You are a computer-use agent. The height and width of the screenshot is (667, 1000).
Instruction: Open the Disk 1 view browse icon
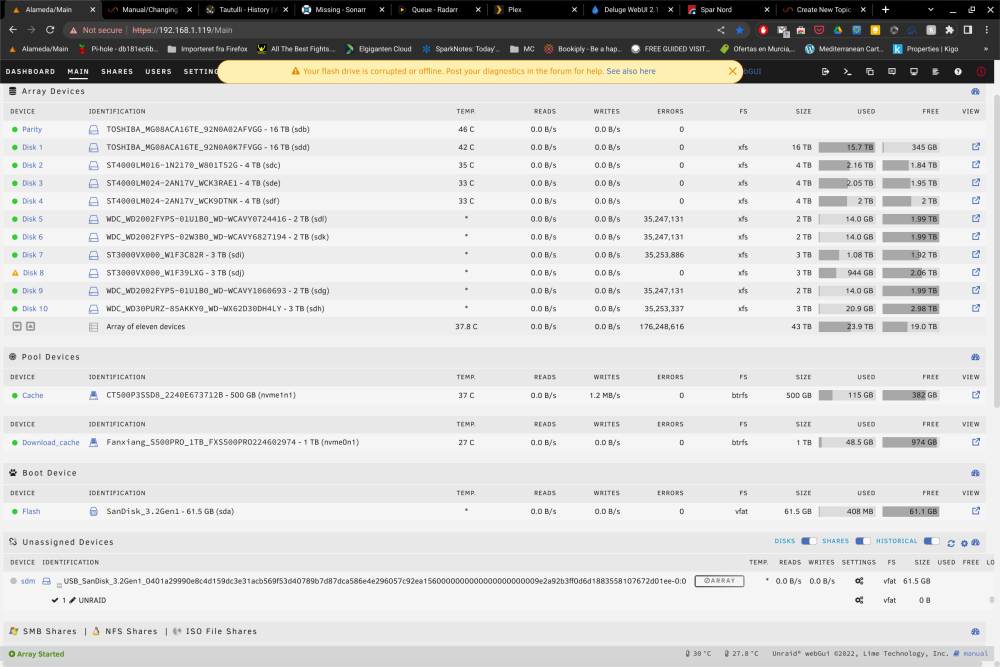(x=975, y=147)
